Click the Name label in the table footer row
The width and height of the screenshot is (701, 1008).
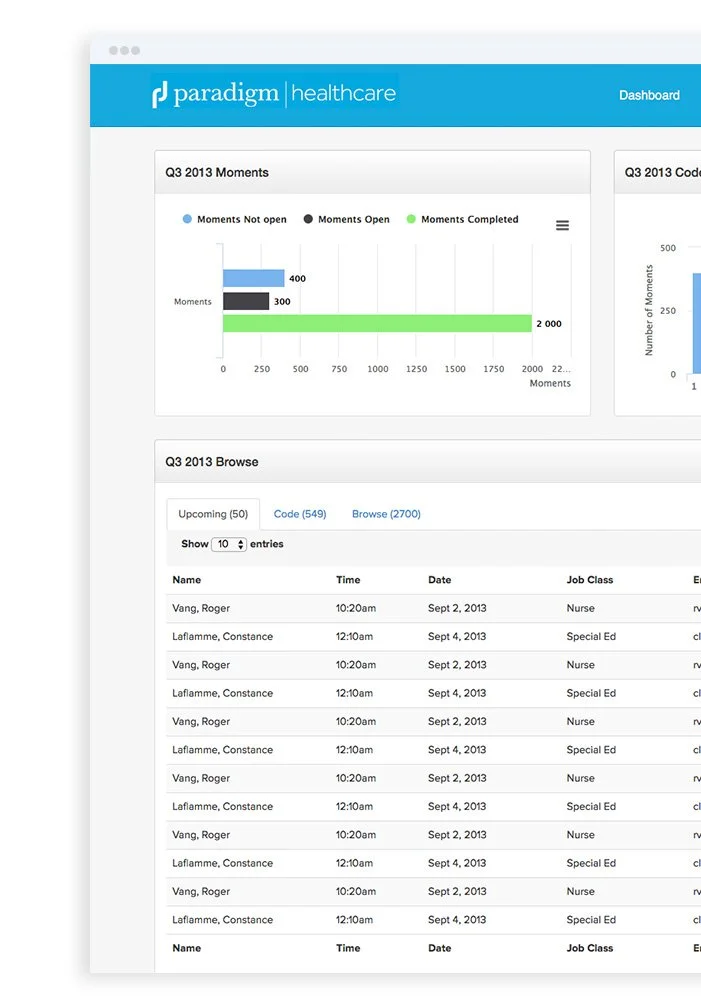click(x=187, y=948)
